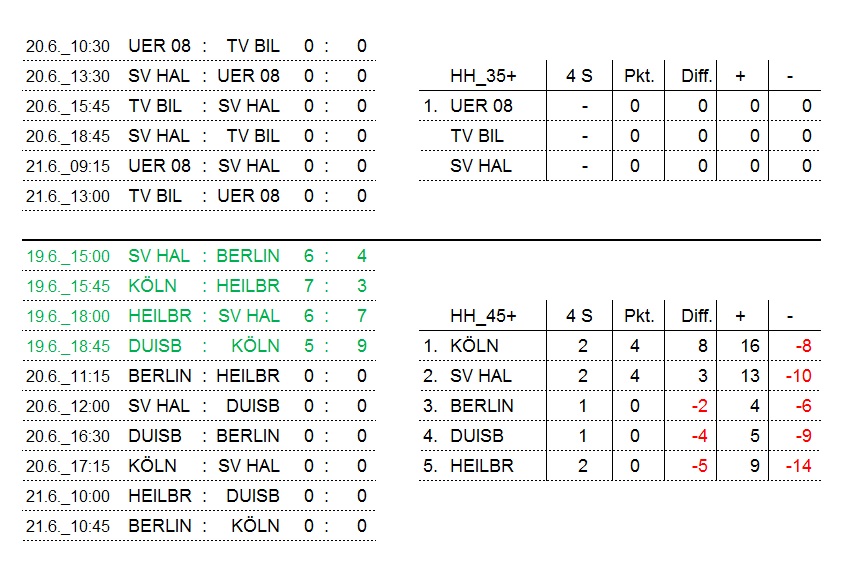843x571 pixels.
Task: Click the HH_45+ table header cell
Action: click(x=483, y=316)
